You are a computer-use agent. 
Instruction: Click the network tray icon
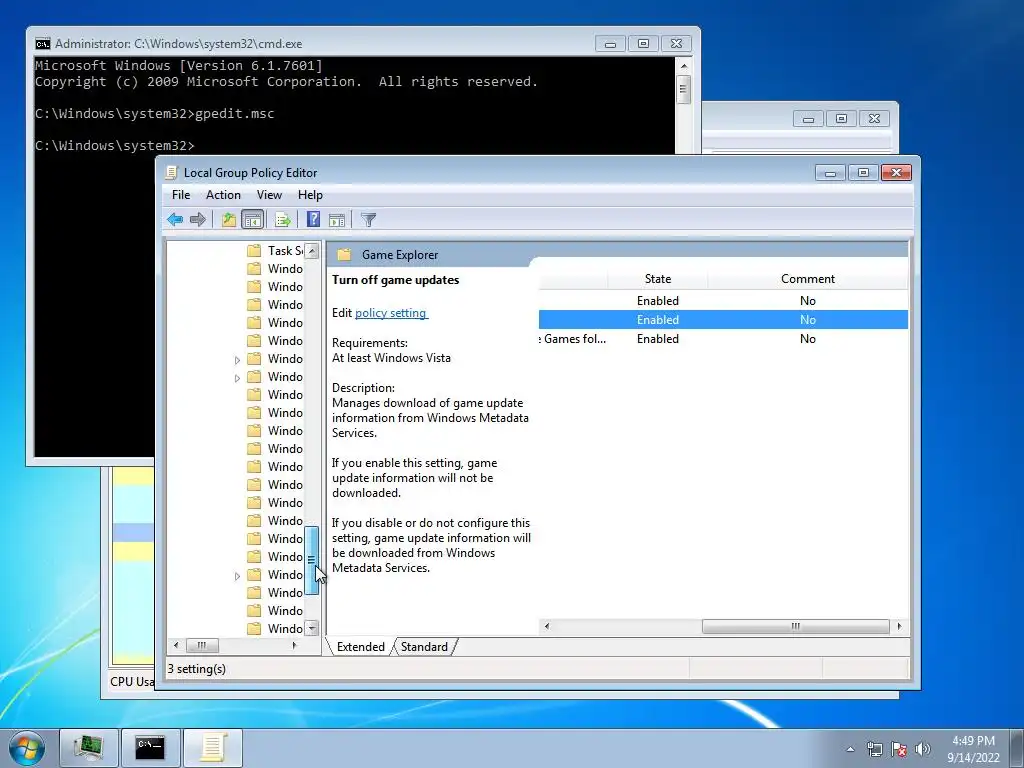click(x=874, y=749)
